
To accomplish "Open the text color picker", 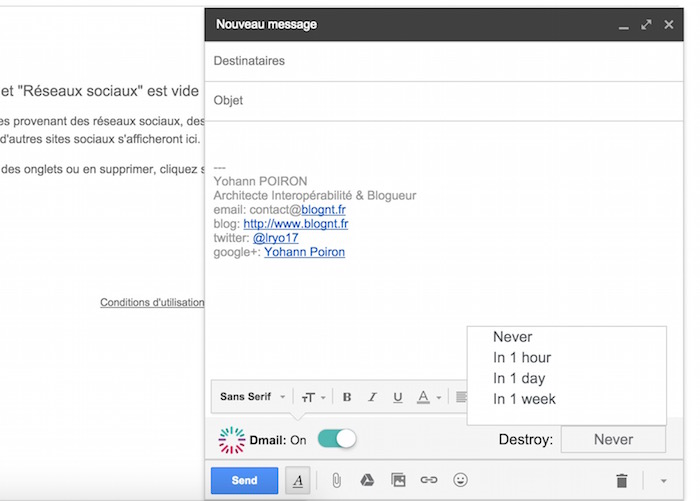I will coord(427,397).
